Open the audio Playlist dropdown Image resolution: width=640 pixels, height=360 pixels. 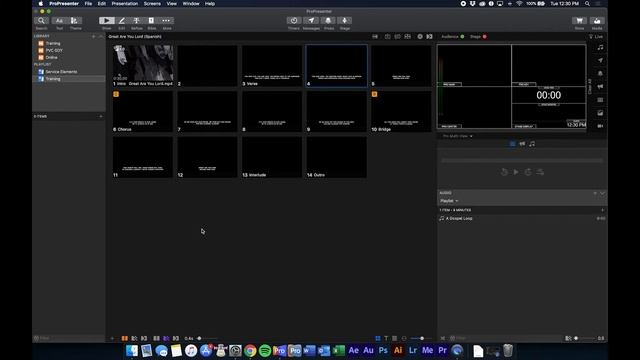[x=449, y=201]
